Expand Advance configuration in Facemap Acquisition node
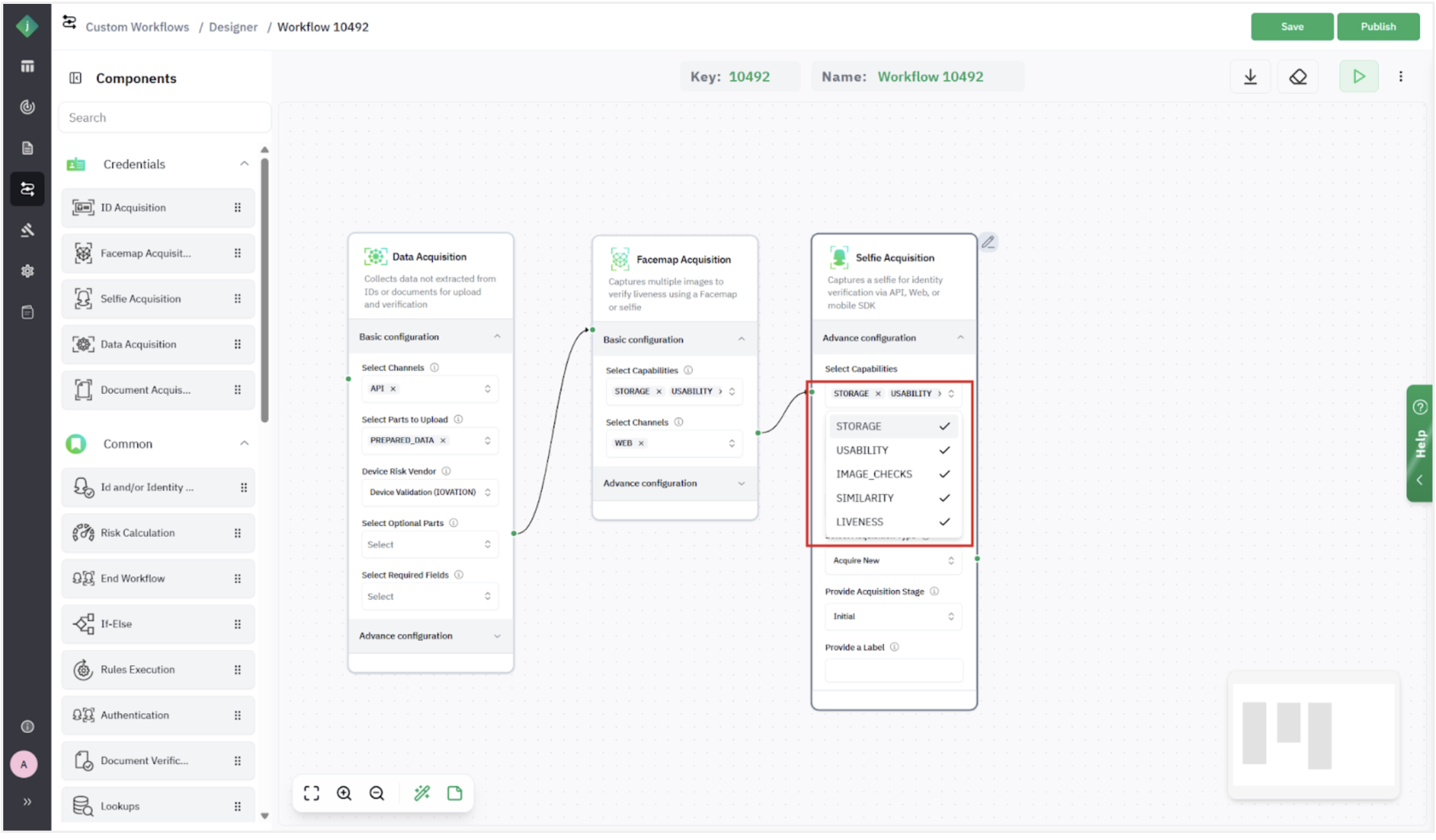The height and width of the screenshot is (840, 1436). coord(674,483)
